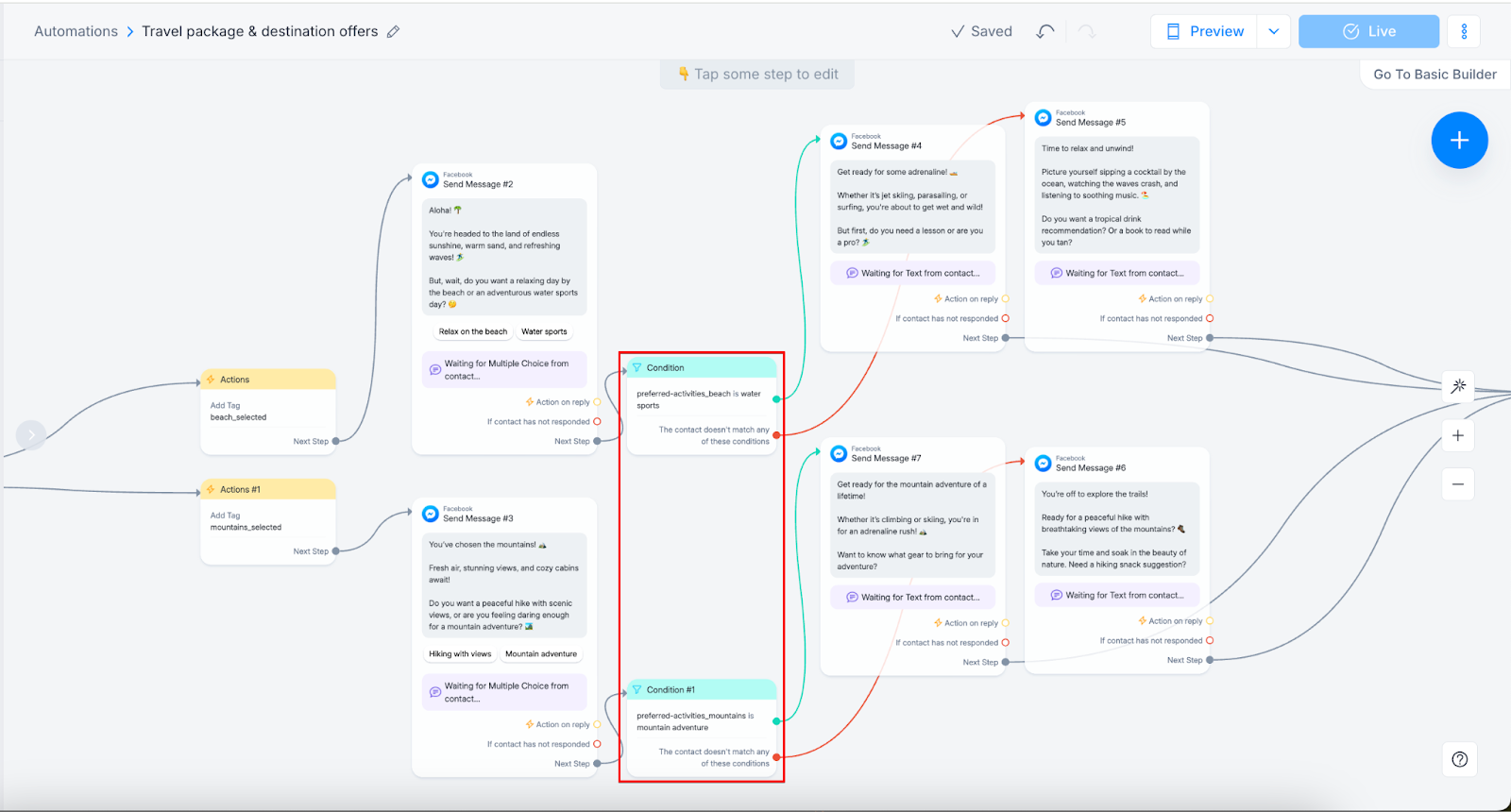Viewport: 1511px width, 812px height.
Task: Switch to Go To Basic Builder
Action: coord(1434,75)
